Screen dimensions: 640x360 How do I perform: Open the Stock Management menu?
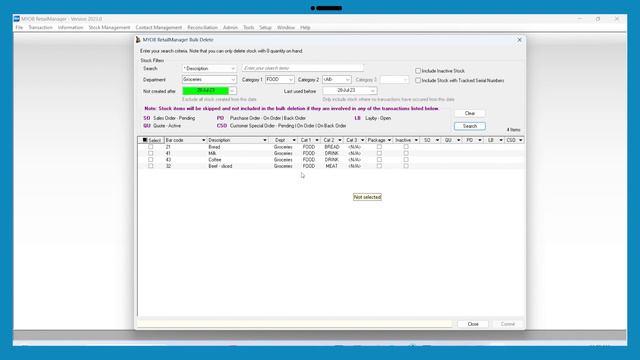109,27
